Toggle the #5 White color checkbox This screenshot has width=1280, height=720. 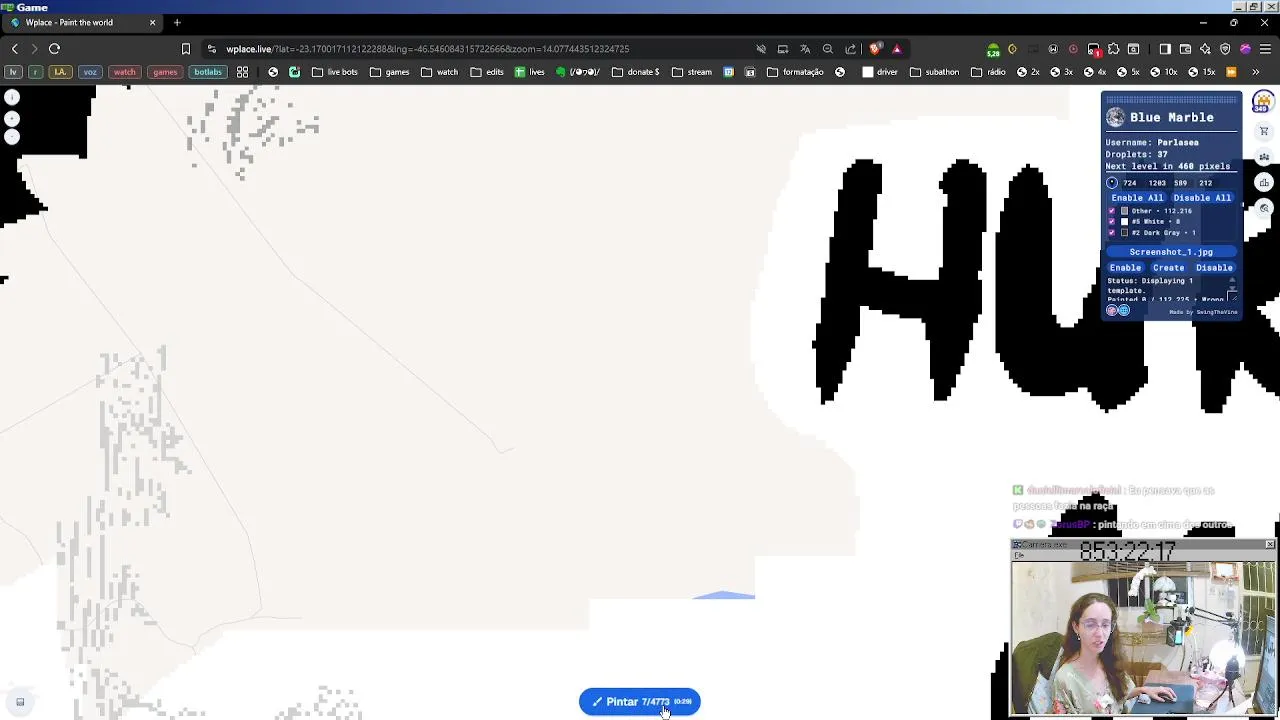point(1112,222)
